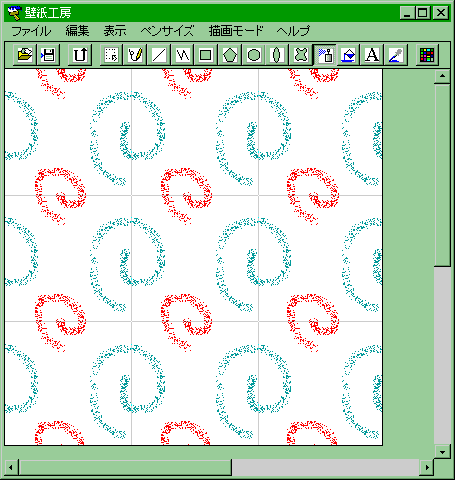Open the color palette grid

pyautogui.click(x=427, y=55)
